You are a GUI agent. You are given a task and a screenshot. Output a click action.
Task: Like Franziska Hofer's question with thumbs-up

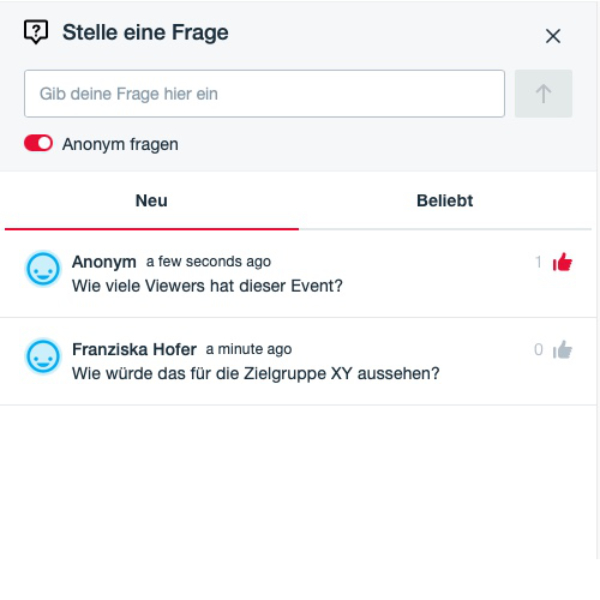(x=563, y=350)
